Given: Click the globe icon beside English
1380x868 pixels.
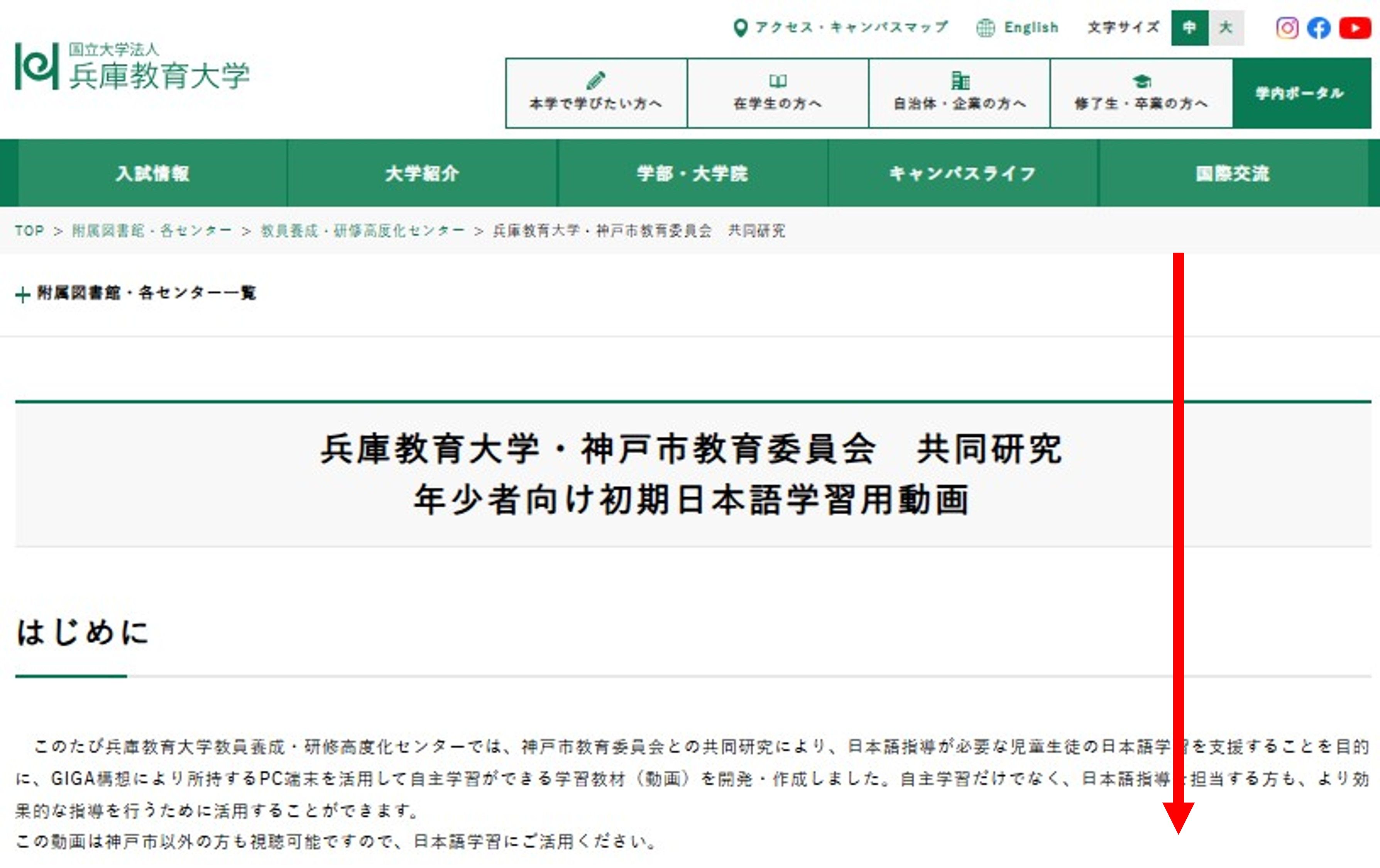Looking at the screenshot, I should (x=985, y=27).
